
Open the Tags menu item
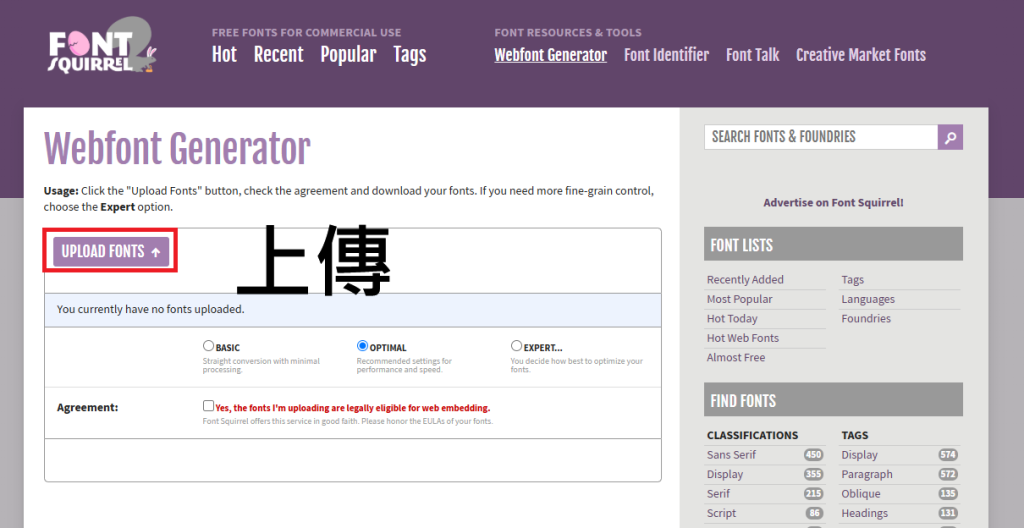tap(409, 55)
